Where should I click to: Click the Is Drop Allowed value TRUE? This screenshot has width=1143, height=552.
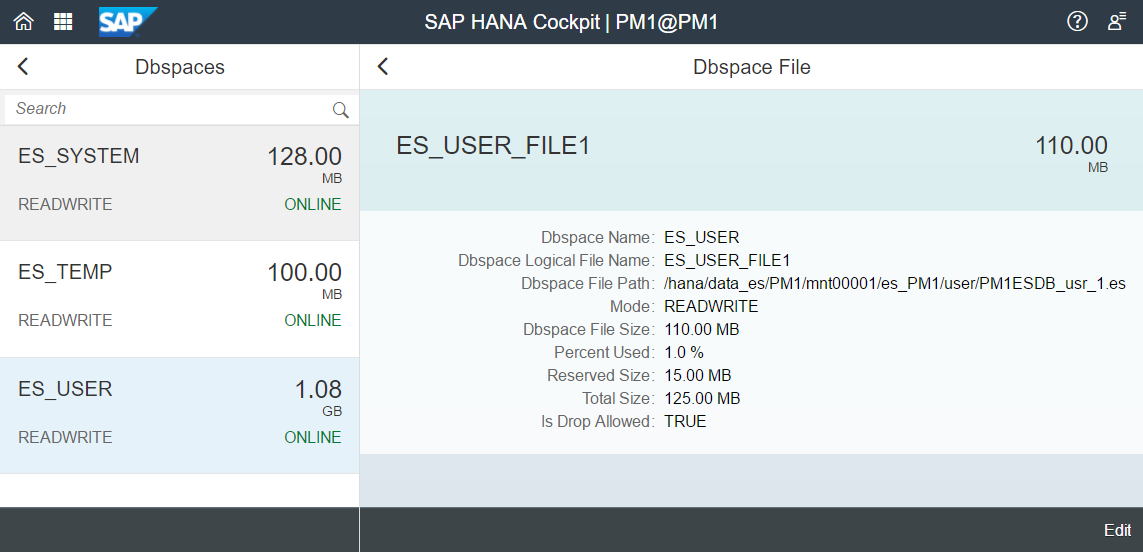[x=685, y=421]
